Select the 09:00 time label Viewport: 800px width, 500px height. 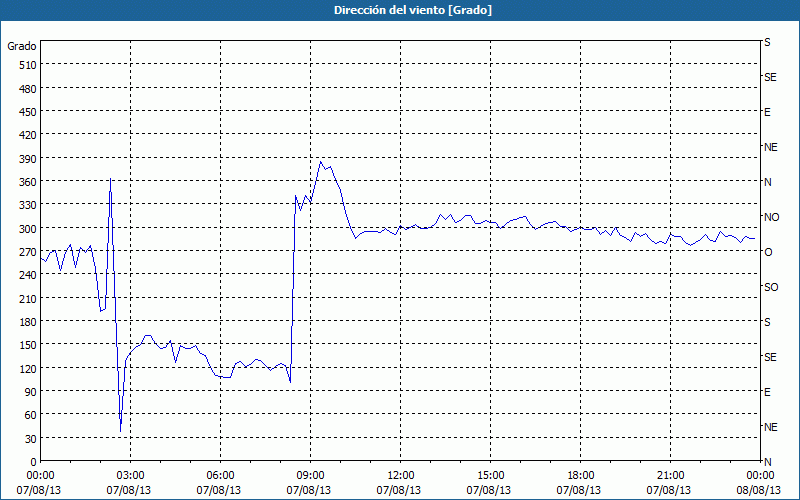[310, 476]
